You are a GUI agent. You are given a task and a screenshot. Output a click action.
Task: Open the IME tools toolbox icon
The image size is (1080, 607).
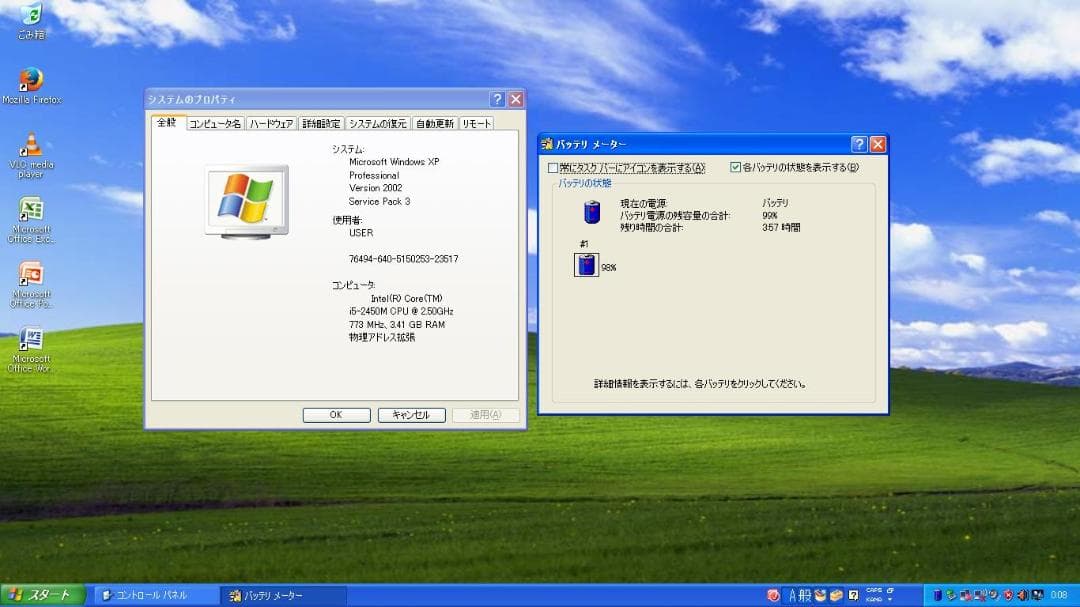click(x=836, y=595)
